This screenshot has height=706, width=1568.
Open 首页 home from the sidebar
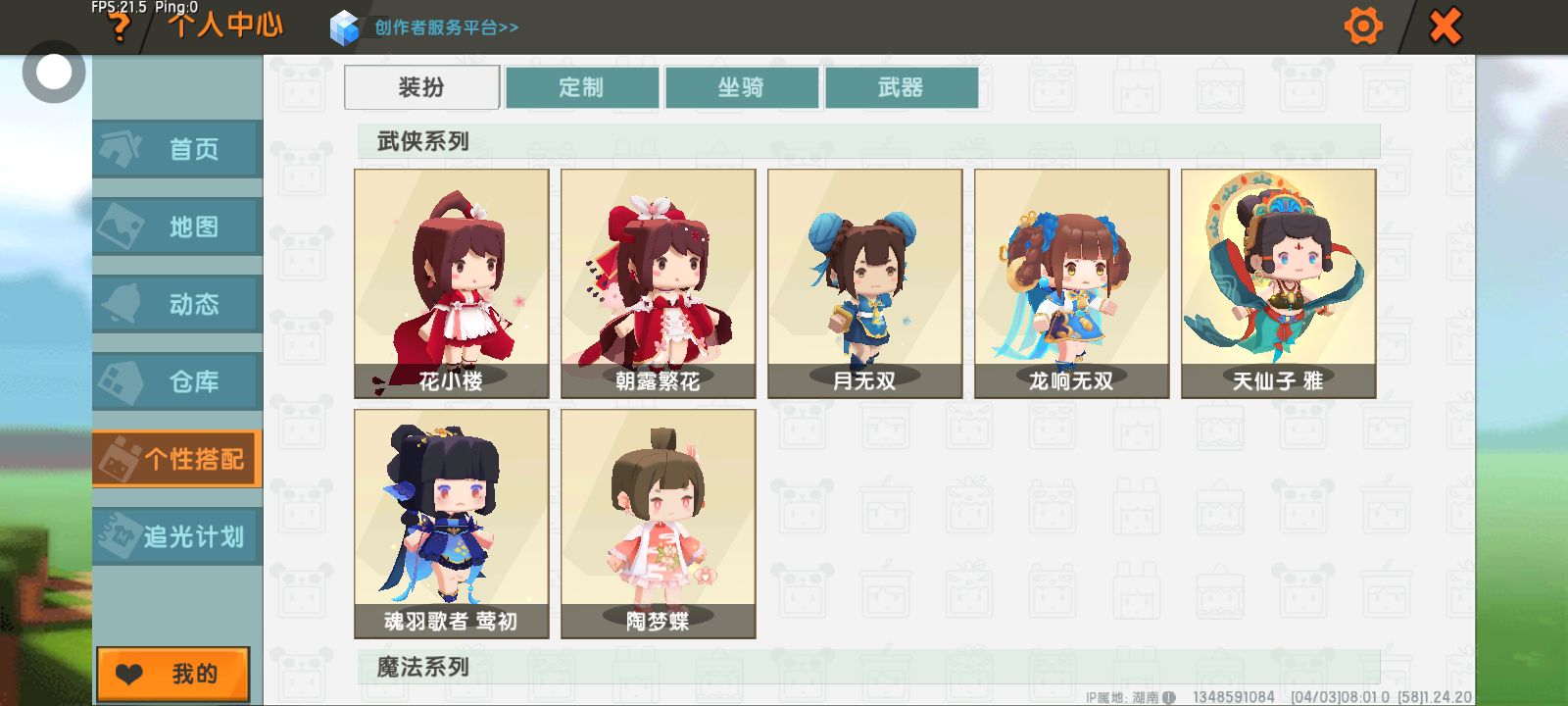click(177, 149)
